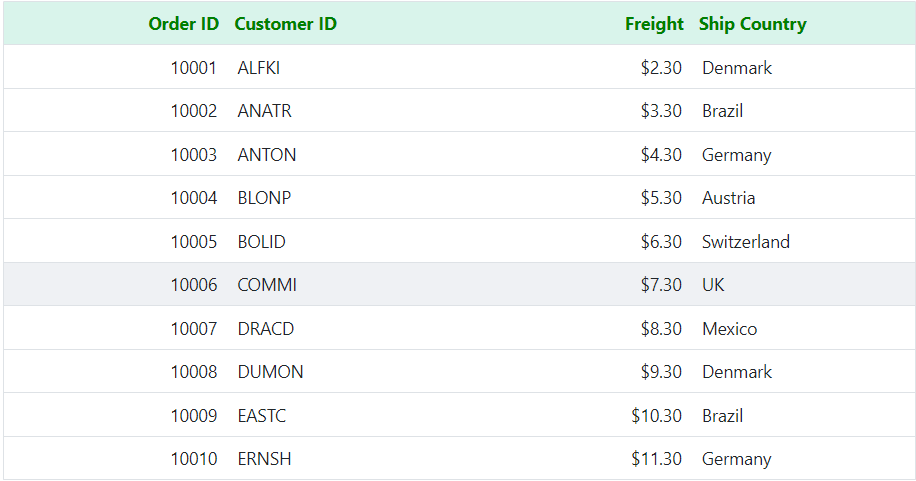Click the Freight column header
Viewport: 916px width, 481px height.
point(654,24)
